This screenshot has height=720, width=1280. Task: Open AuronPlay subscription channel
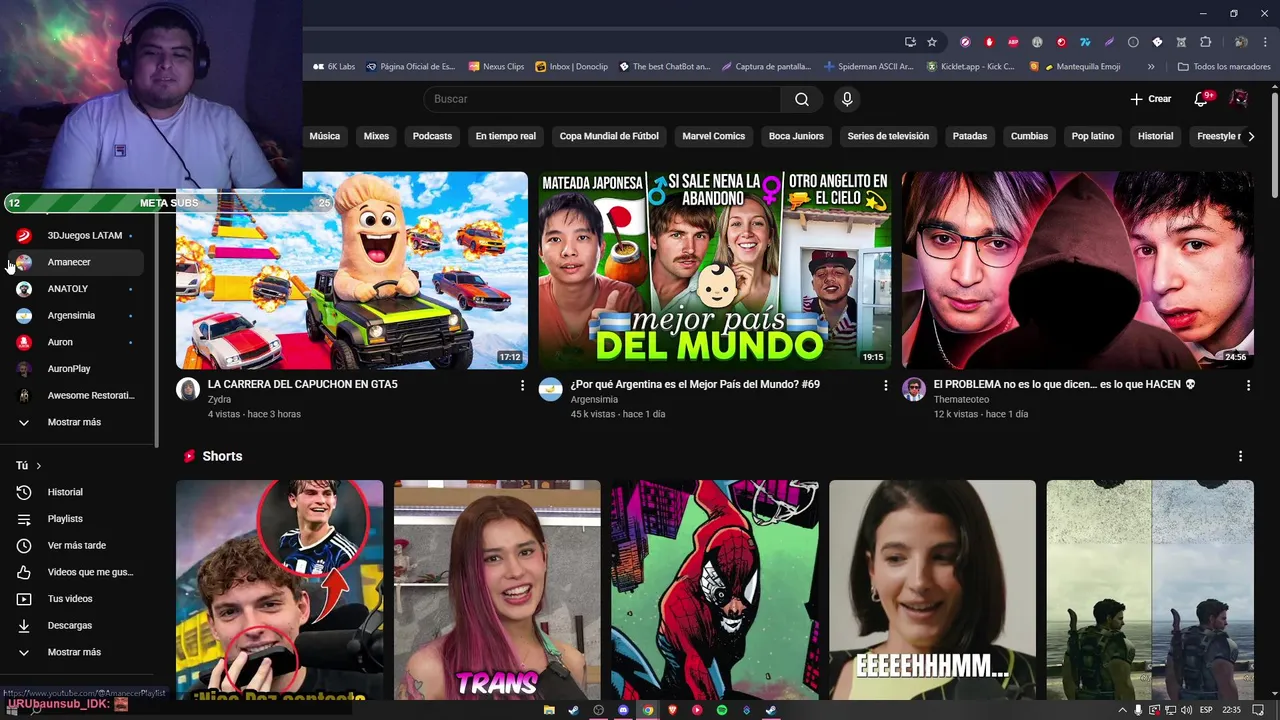[78, 369]
